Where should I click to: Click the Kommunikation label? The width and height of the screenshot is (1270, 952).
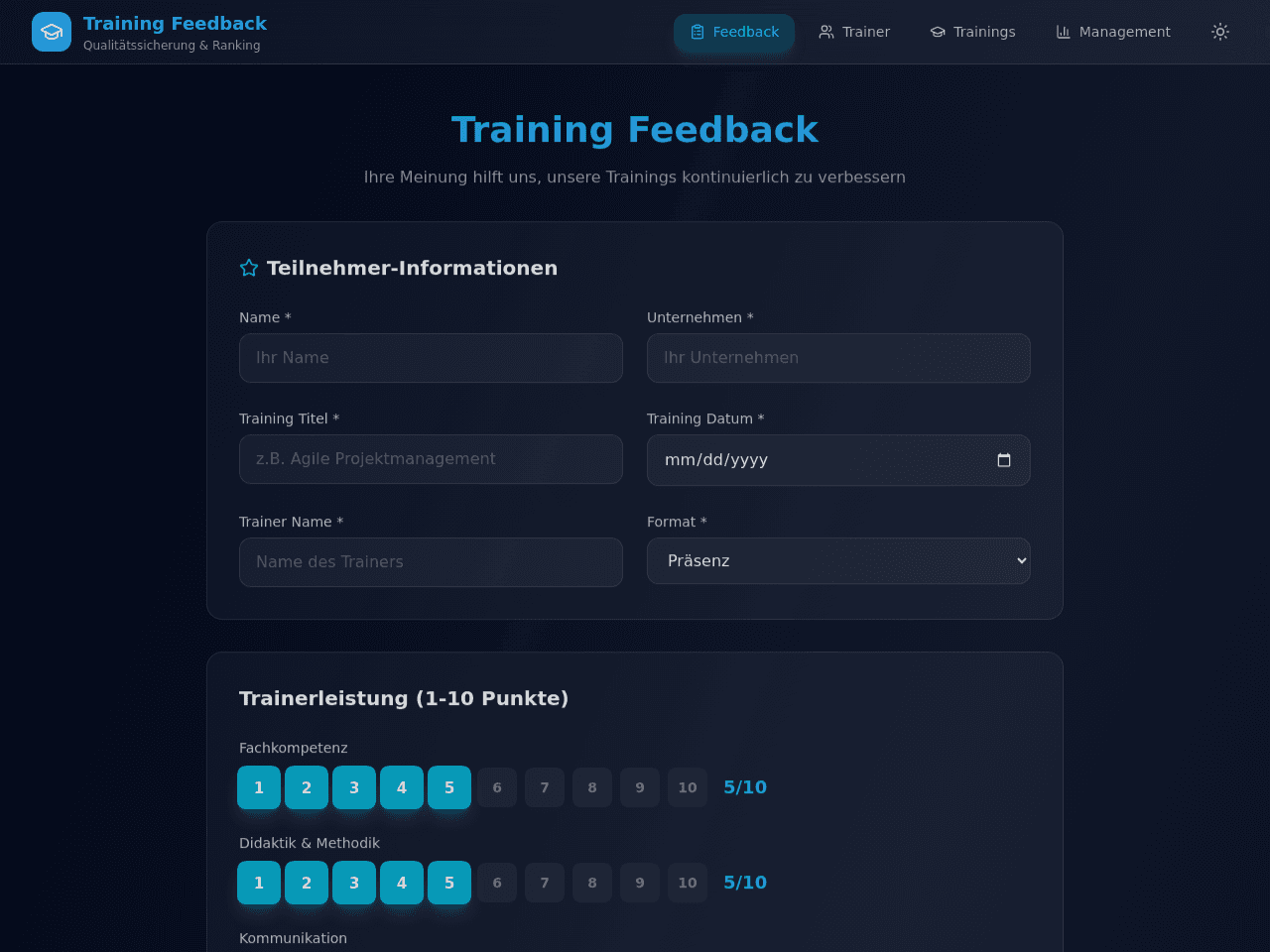pos(293,938)
